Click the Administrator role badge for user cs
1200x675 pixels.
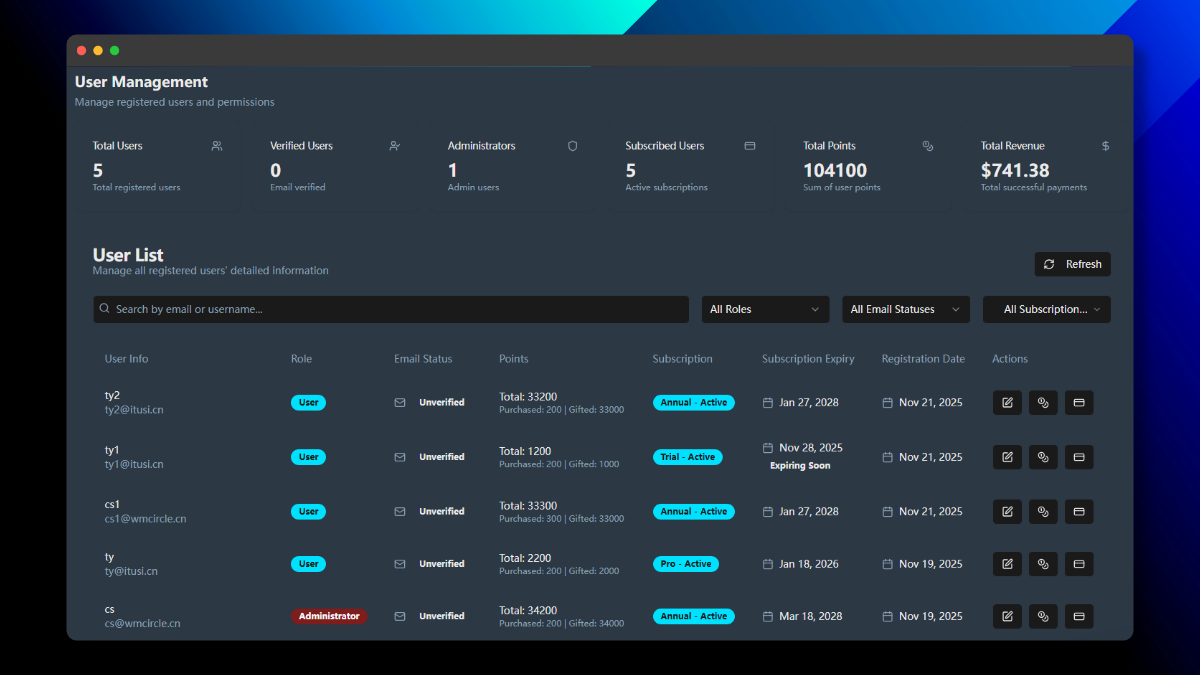(x=329, y=616)
